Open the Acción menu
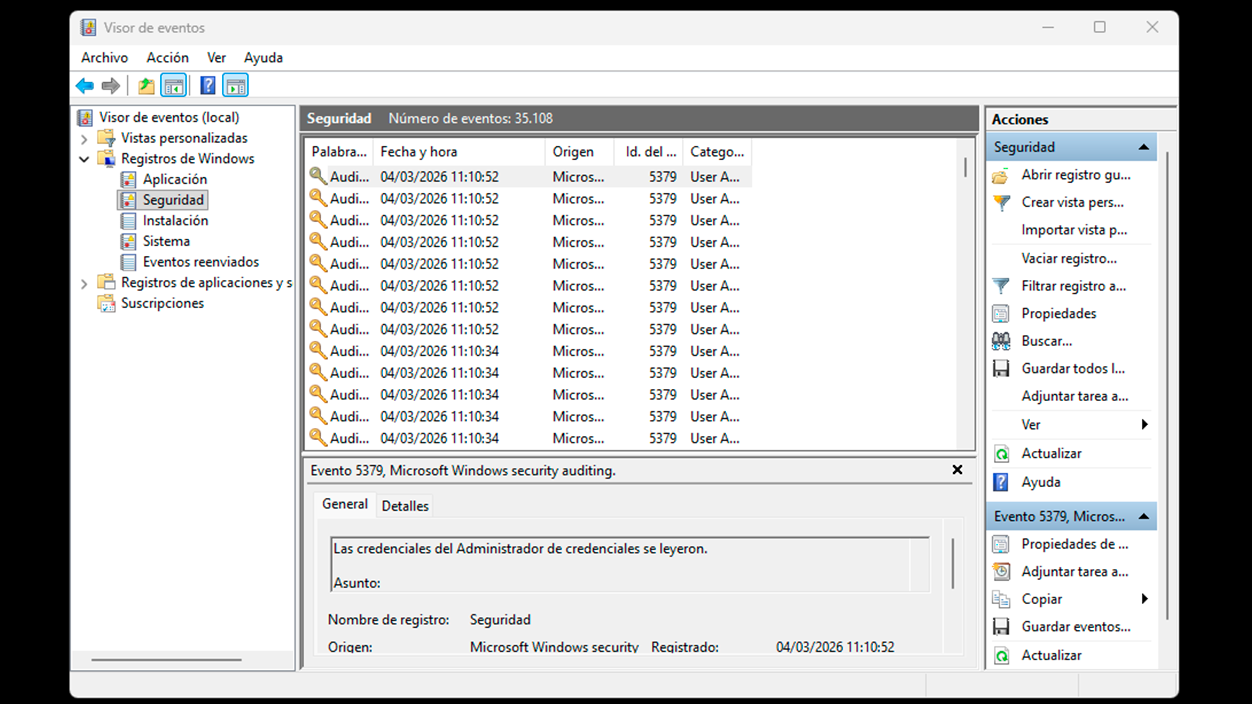The image size is (1252, 704). pos(167,57)
